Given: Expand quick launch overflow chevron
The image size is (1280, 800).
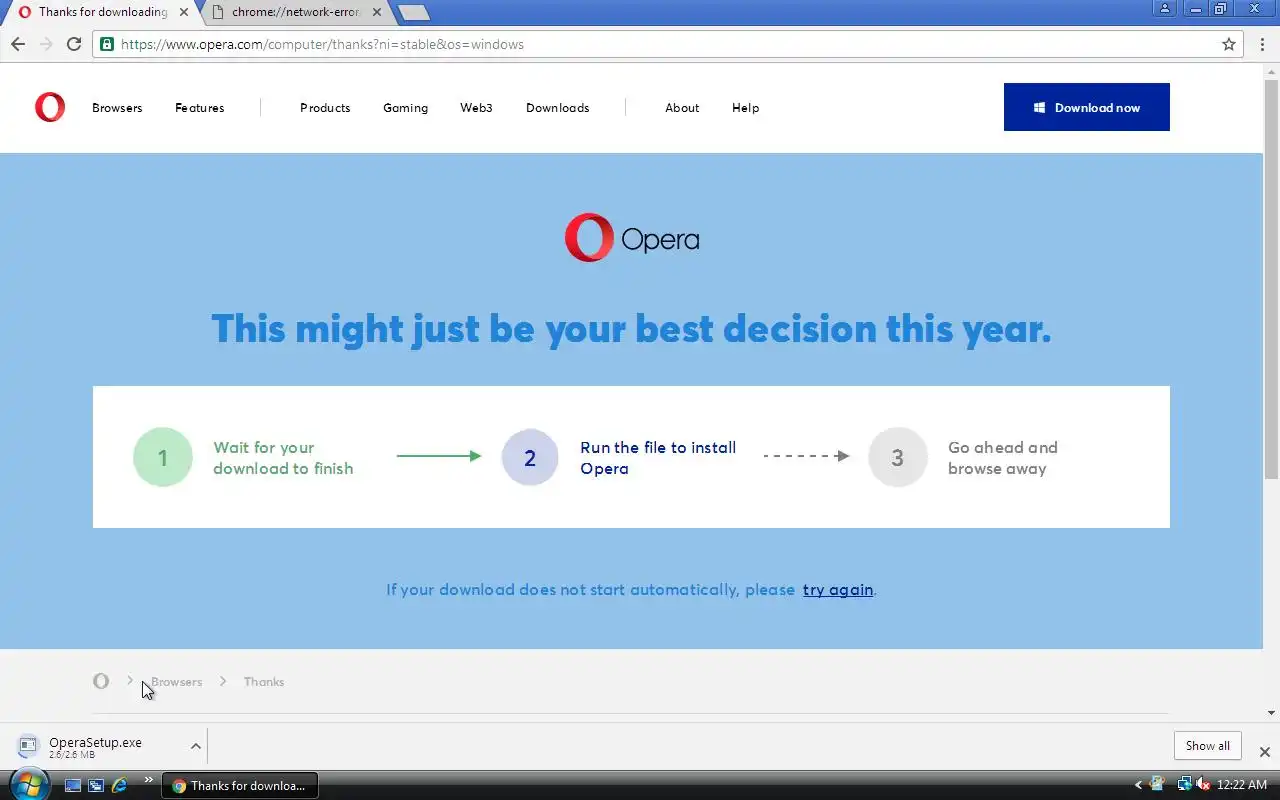Looking at the screenshot, I should coord(149,780).
